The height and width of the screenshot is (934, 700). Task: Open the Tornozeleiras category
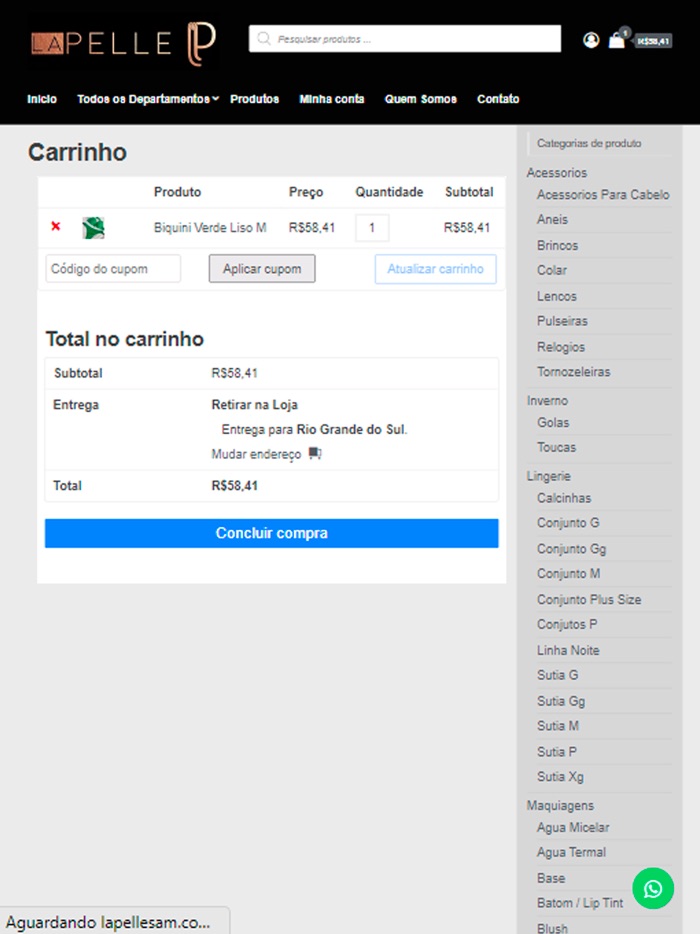point(573,372)
